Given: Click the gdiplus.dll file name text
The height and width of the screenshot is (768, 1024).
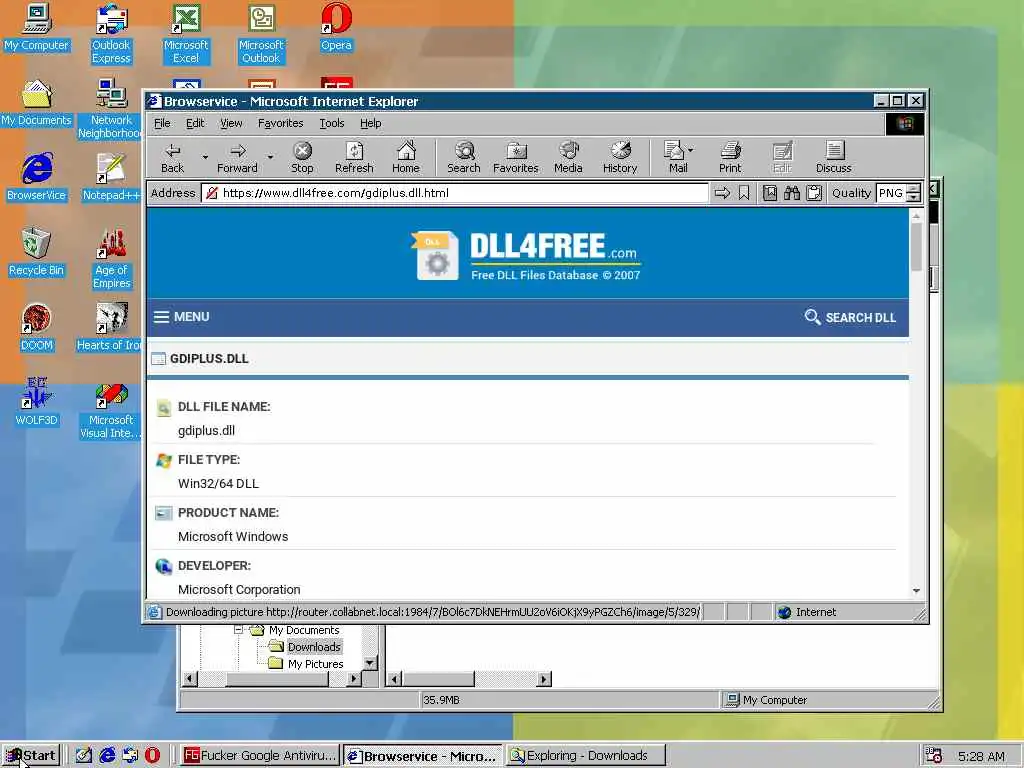Looking at the screenshot, I should tap(206, 430).
